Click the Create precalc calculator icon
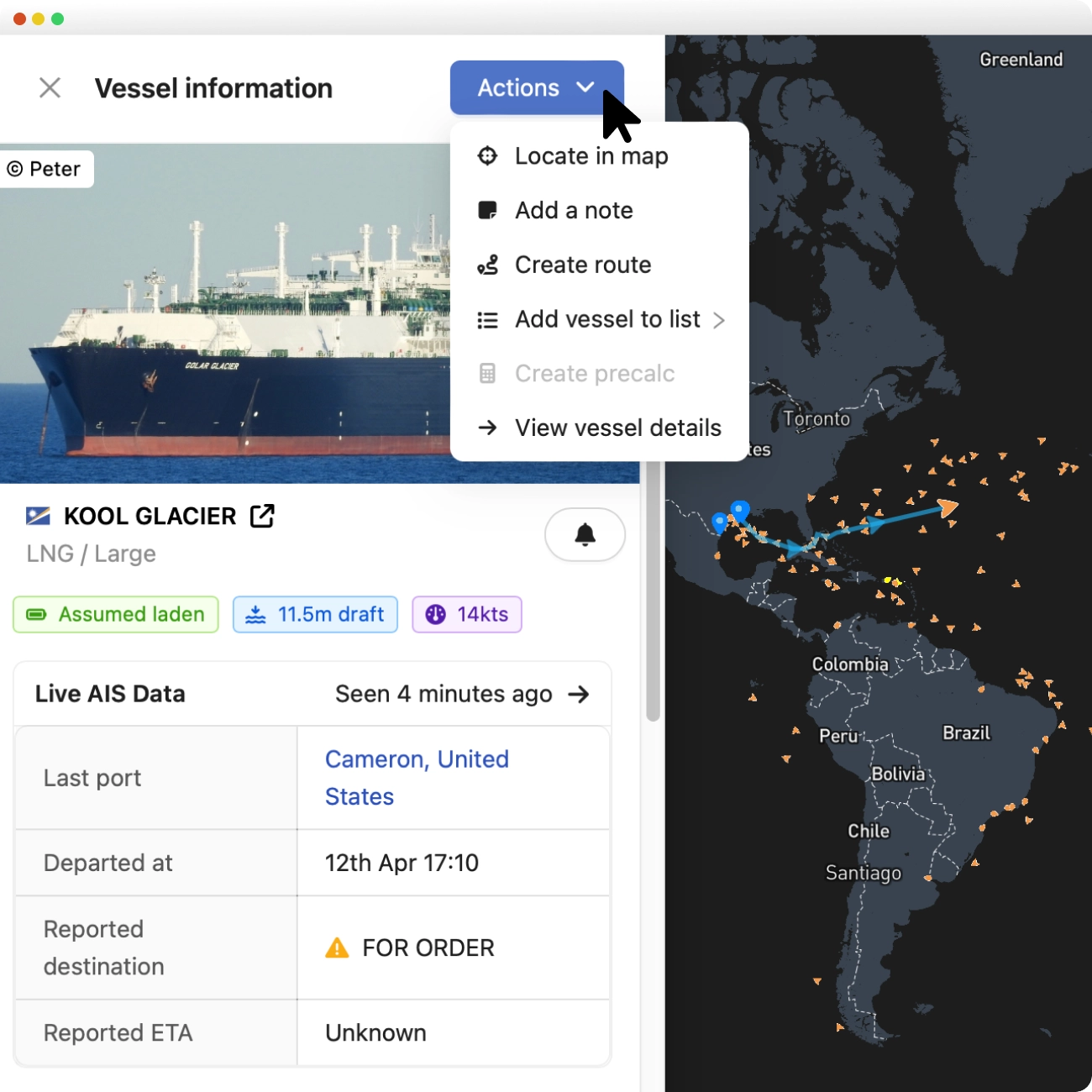The width and height of the screenshot is (1092, 1092). (487, 373)
